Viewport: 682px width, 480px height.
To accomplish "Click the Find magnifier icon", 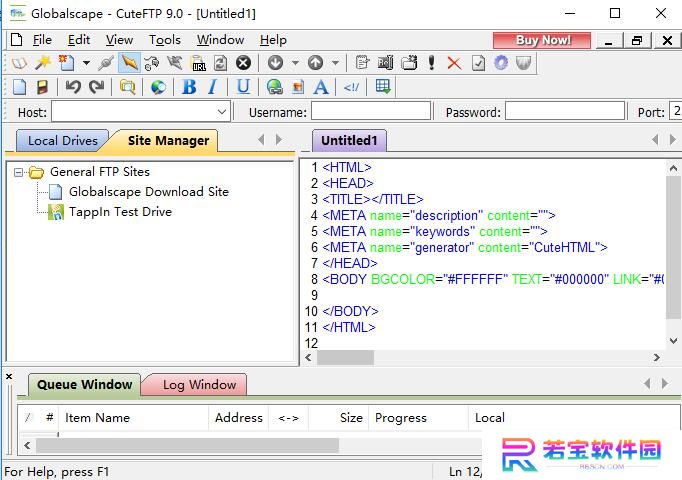I will tap(127, 87).
